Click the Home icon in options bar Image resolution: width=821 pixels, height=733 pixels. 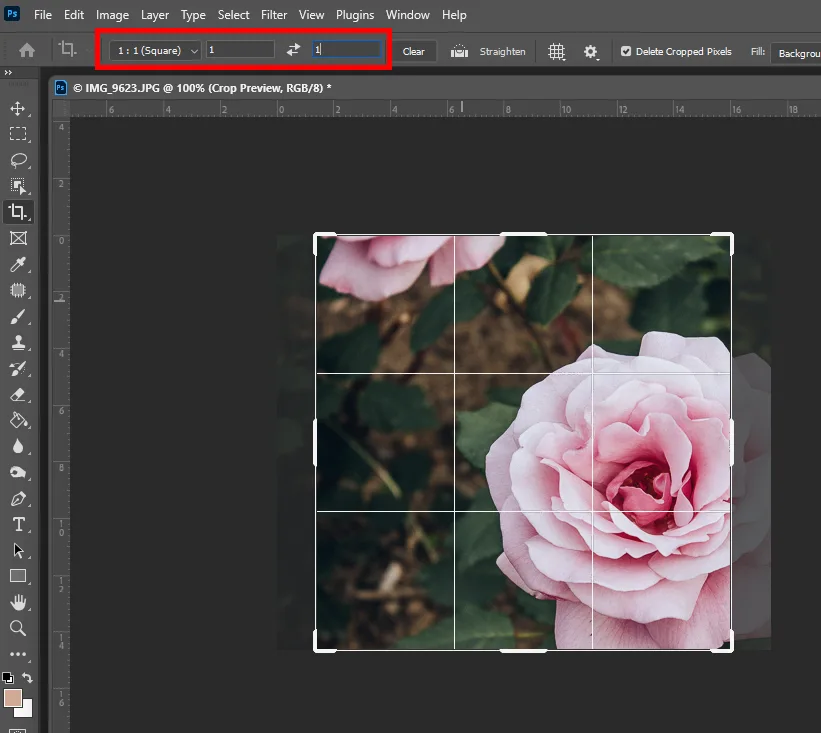pyautogui.click(x=27, y=50)
